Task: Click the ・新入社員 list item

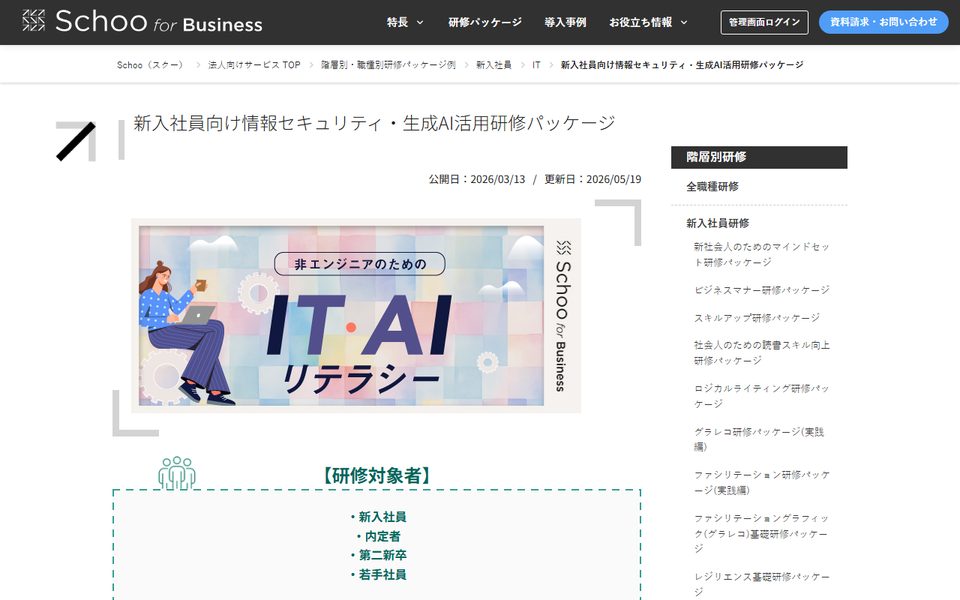Action: [378, 517]
